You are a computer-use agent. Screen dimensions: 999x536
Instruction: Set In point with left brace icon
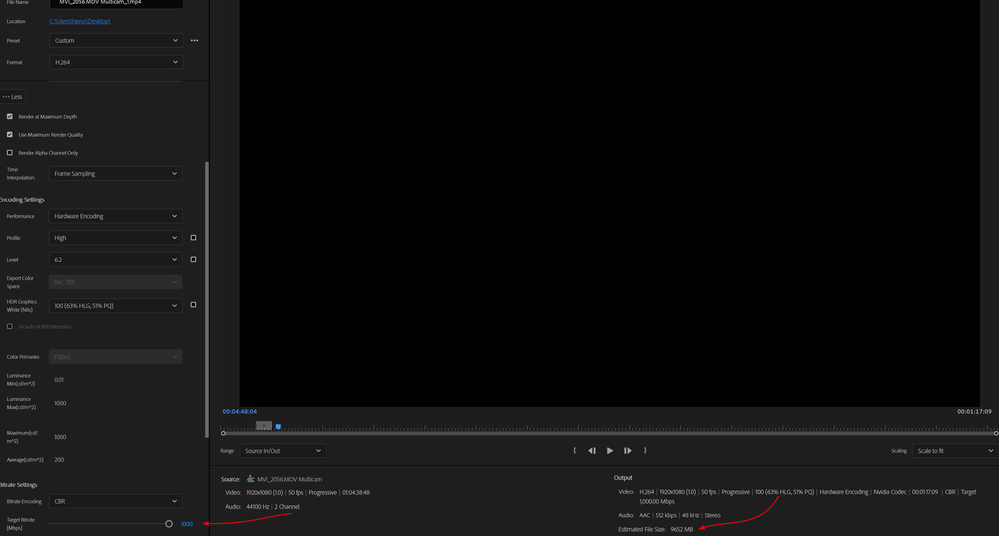tap(574, 451)
